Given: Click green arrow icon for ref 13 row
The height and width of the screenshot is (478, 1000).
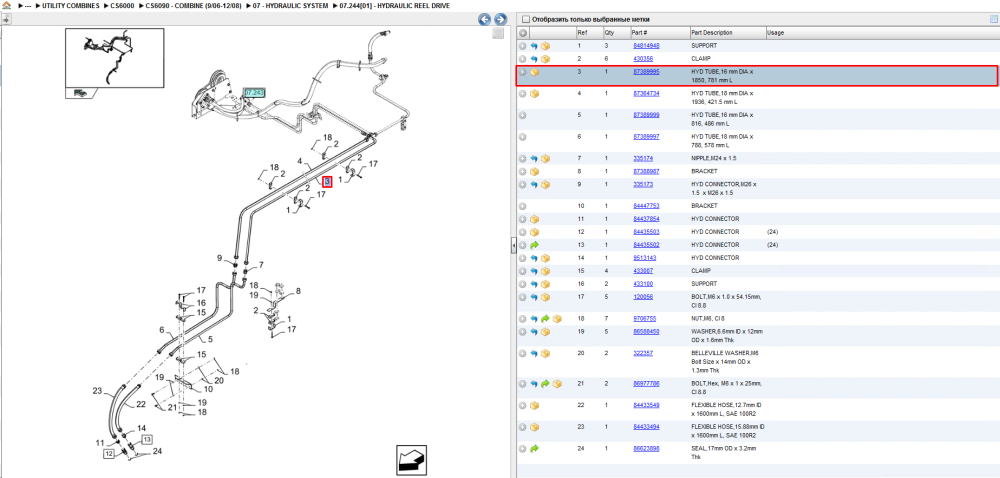Looking at the screenshot, I should pyautogui.click(x=534, y=245).
